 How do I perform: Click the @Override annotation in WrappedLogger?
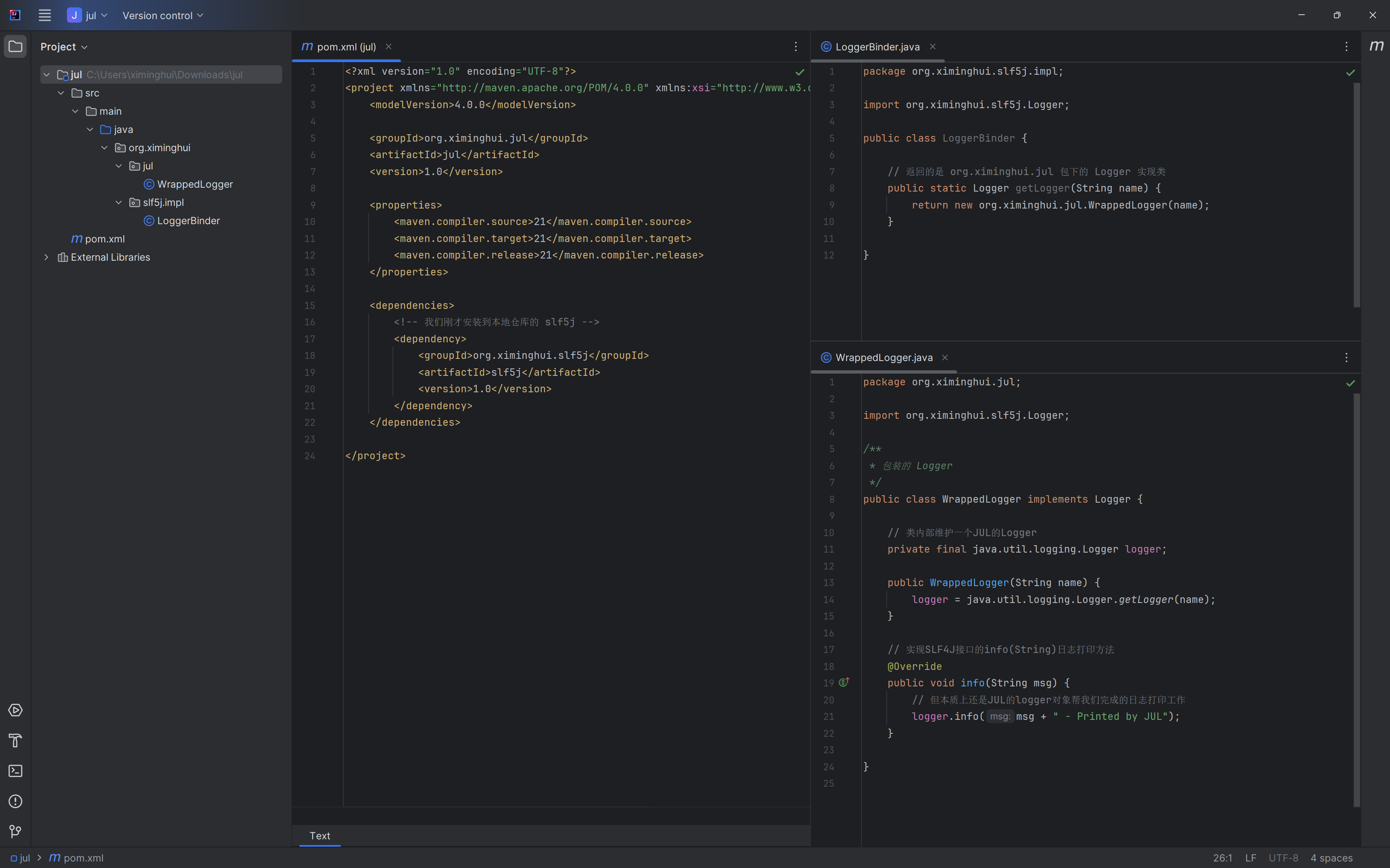[914, 666]
